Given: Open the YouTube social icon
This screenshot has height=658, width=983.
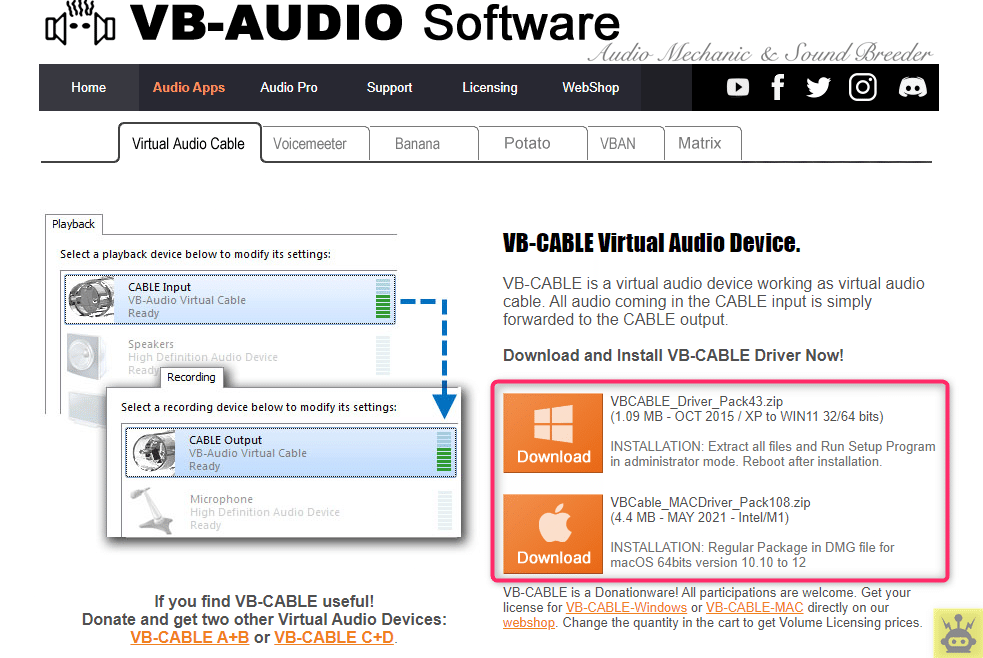Looking at the screenshot, I should (x=738, y=87).
